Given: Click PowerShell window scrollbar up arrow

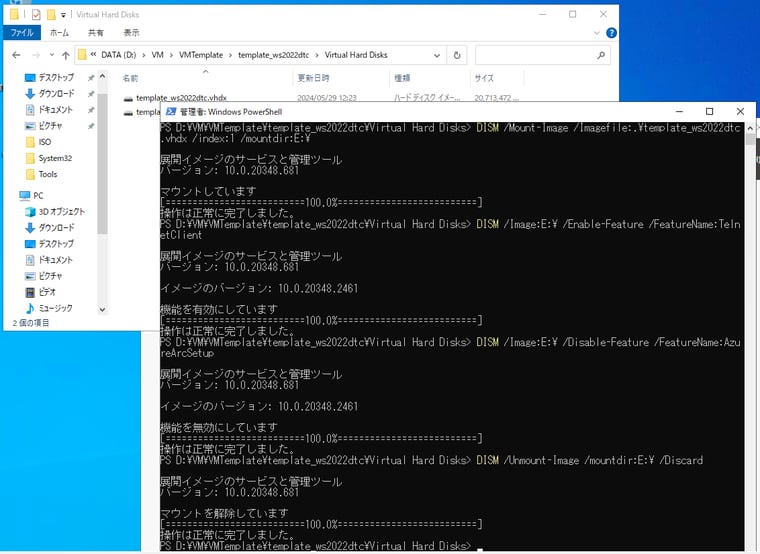Looking at the screenshot, I should tap(750, 128).
